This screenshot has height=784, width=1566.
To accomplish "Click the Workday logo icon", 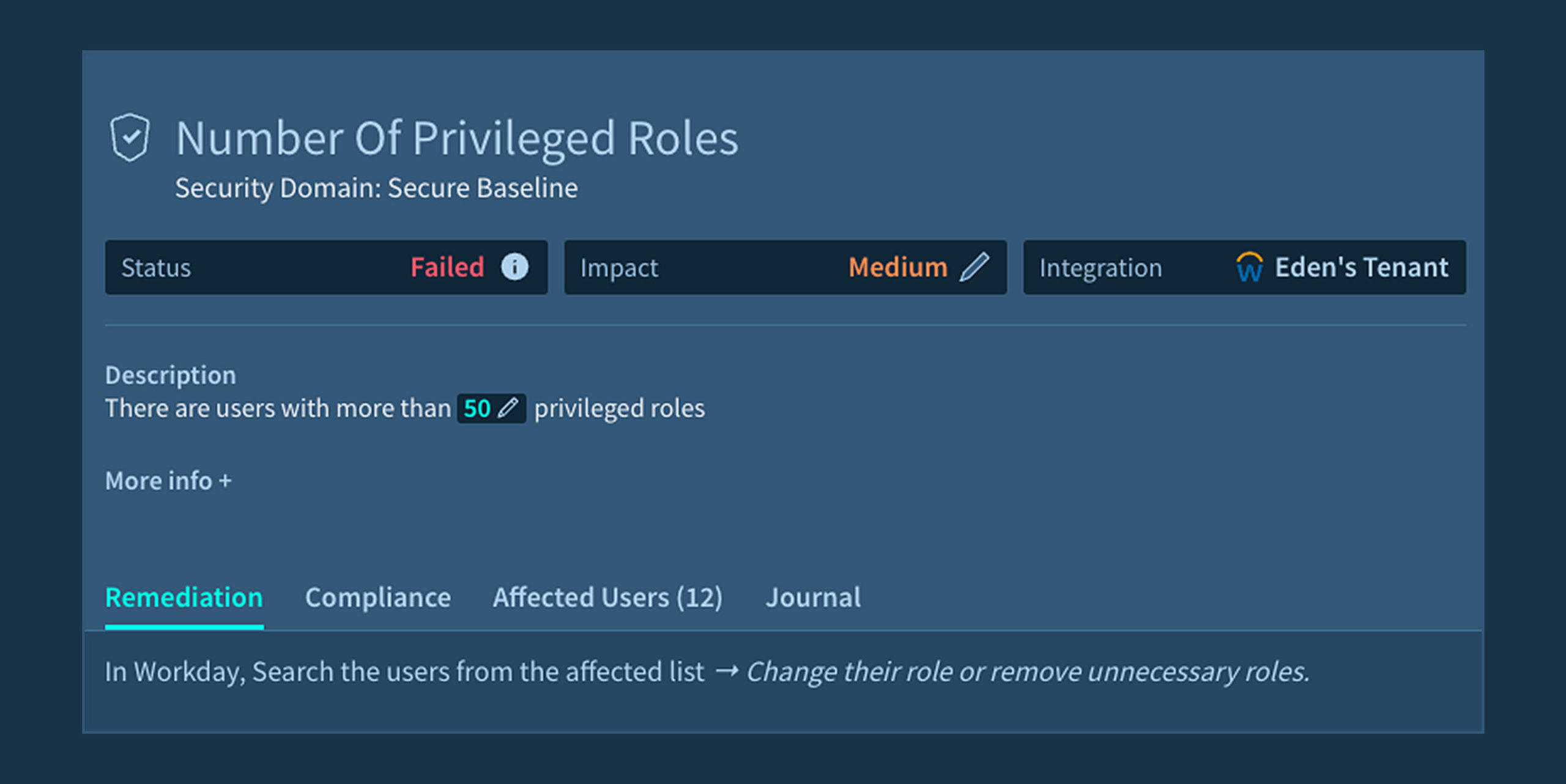I will [1249, 267].
